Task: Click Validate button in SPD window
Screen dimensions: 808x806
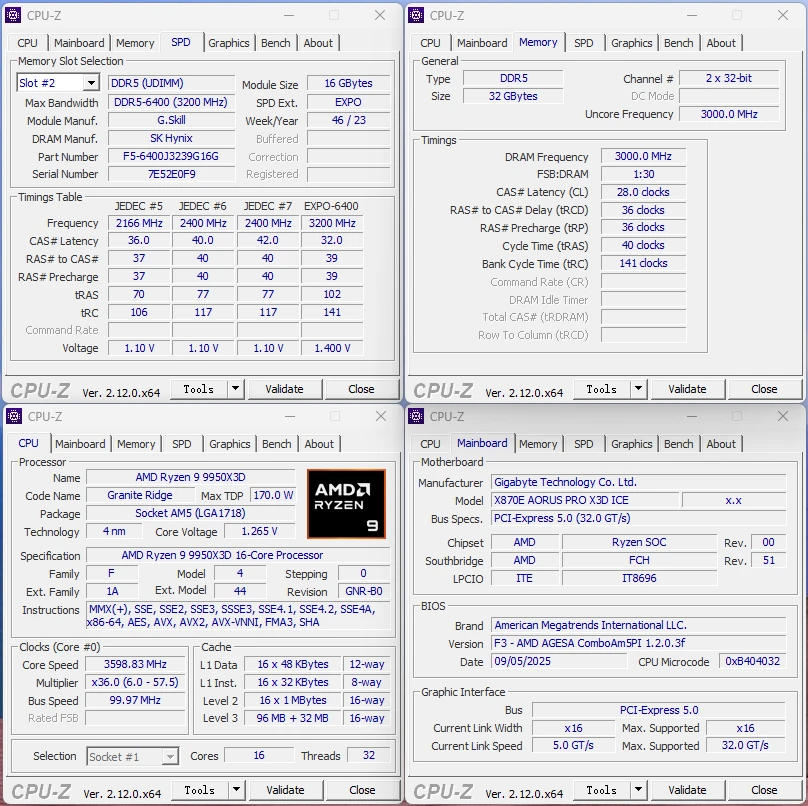Action: pos(284,389)
